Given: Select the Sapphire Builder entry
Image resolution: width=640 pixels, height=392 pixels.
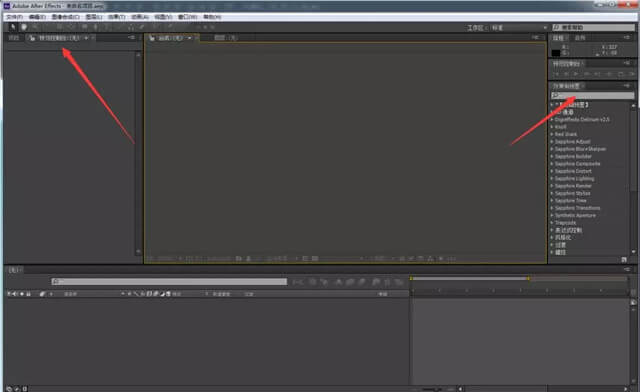Looking at the screenshot, I should coord(573,156).
